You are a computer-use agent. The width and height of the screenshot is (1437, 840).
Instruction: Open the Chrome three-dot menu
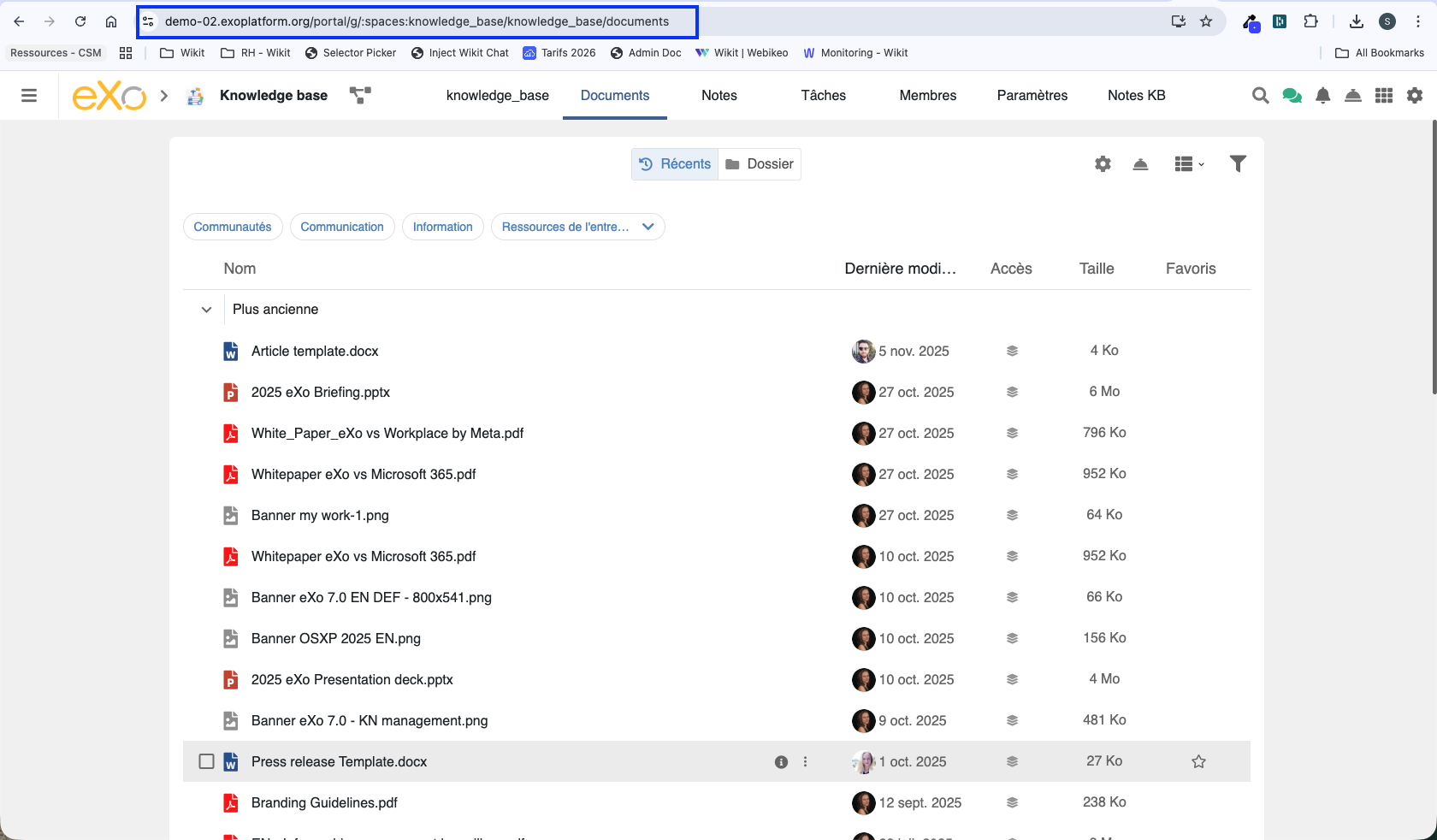[x=1418, y=21]
